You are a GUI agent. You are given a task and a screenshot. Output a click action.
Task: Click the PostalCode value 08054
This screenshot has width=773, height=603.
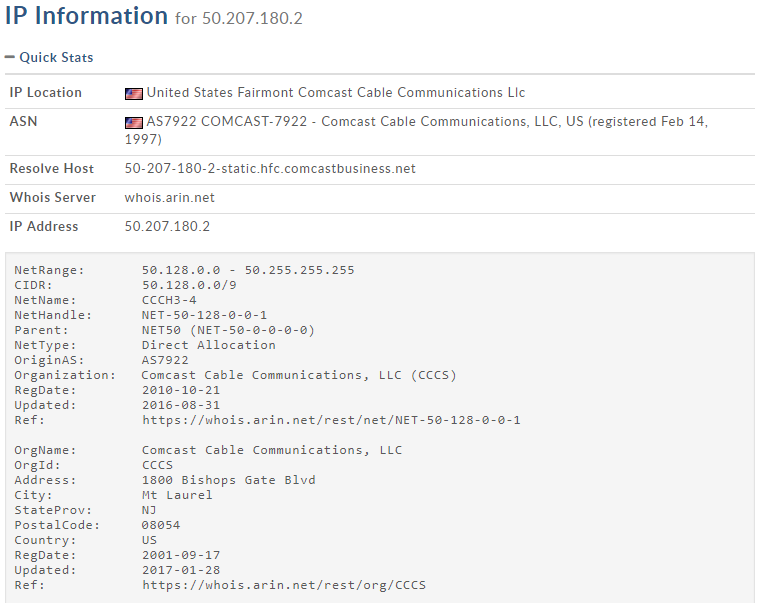161,525
